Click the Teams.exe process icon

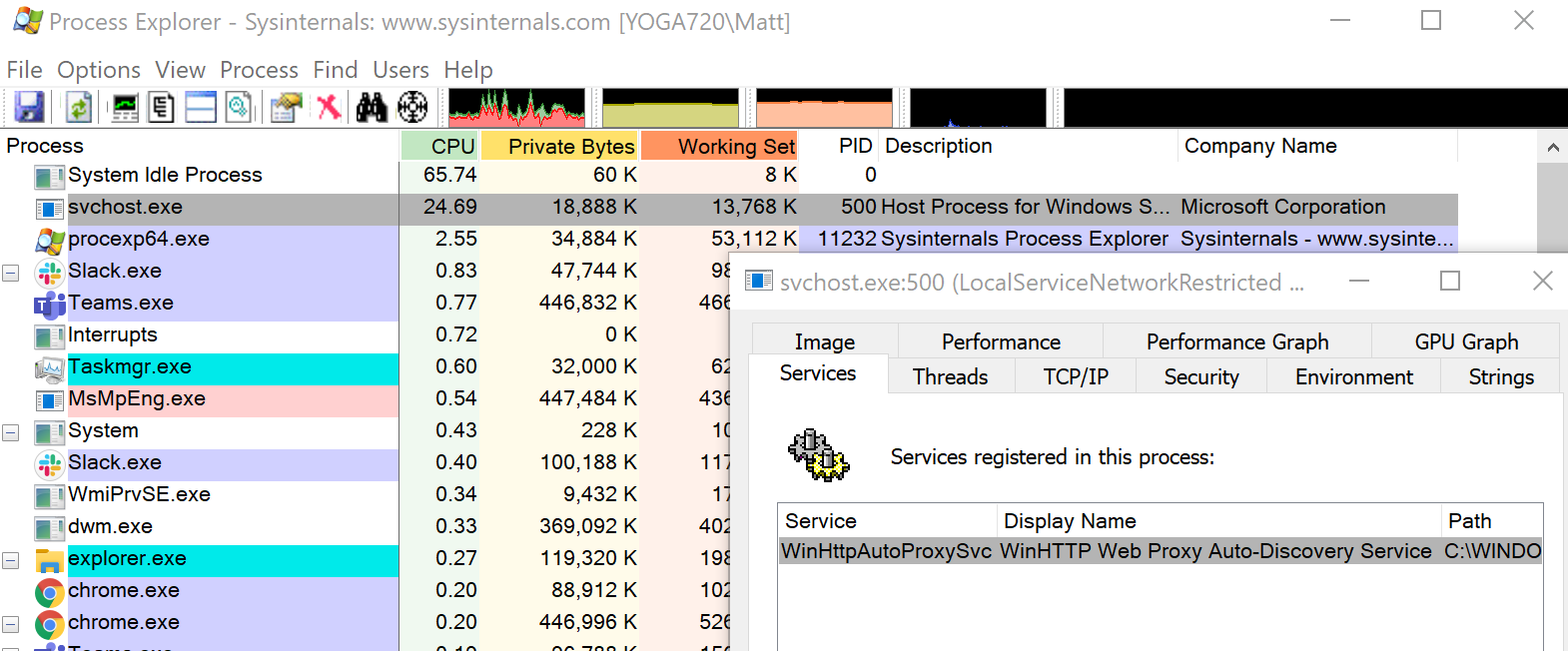pos(49,304)
